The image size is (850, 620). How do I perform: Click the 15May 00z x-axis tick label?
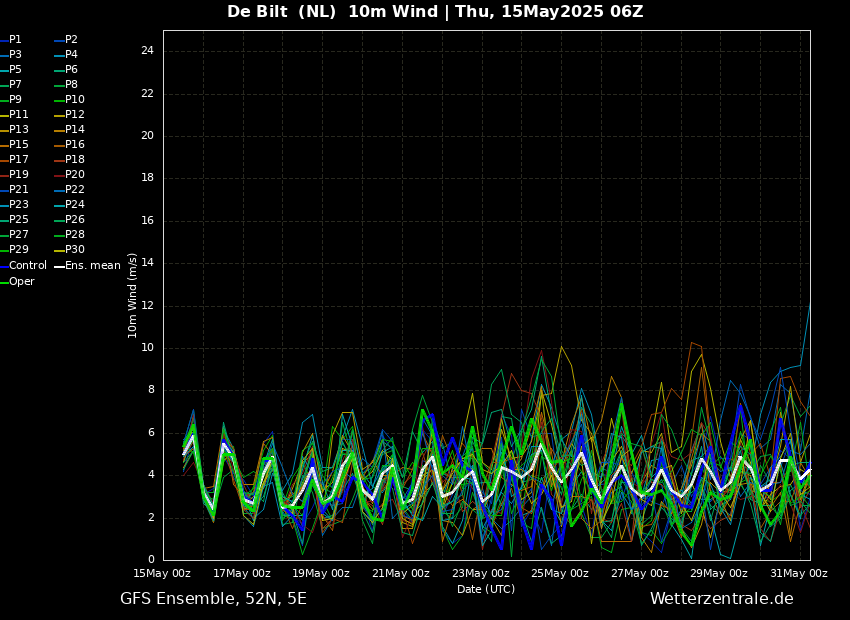(162, 574)
